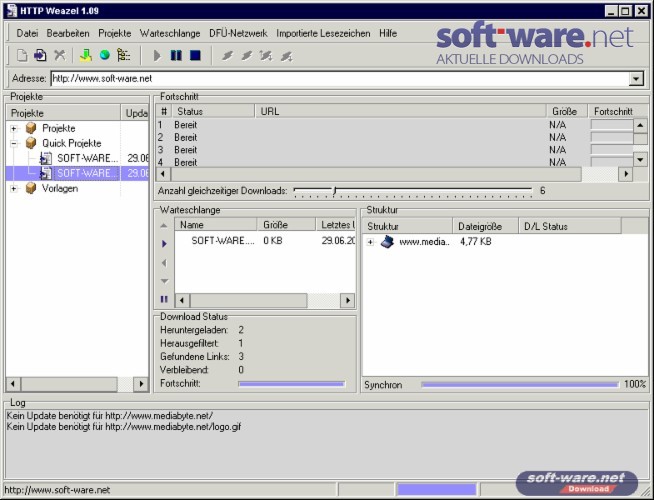Expand the Vorlagen tree node
The height and width of the screenshot is (500, 654).
14,188
